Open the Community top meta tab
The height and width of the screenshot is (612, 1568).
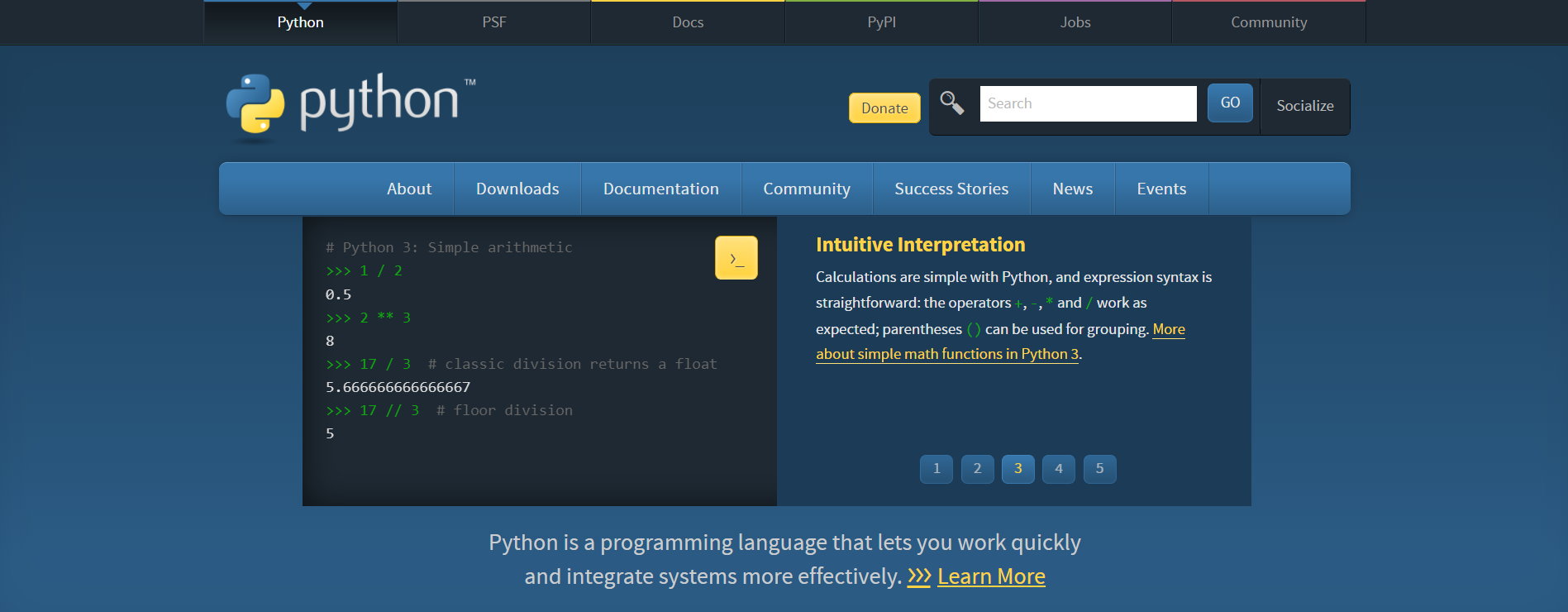pyautogui.click(x=1269, y=22)
